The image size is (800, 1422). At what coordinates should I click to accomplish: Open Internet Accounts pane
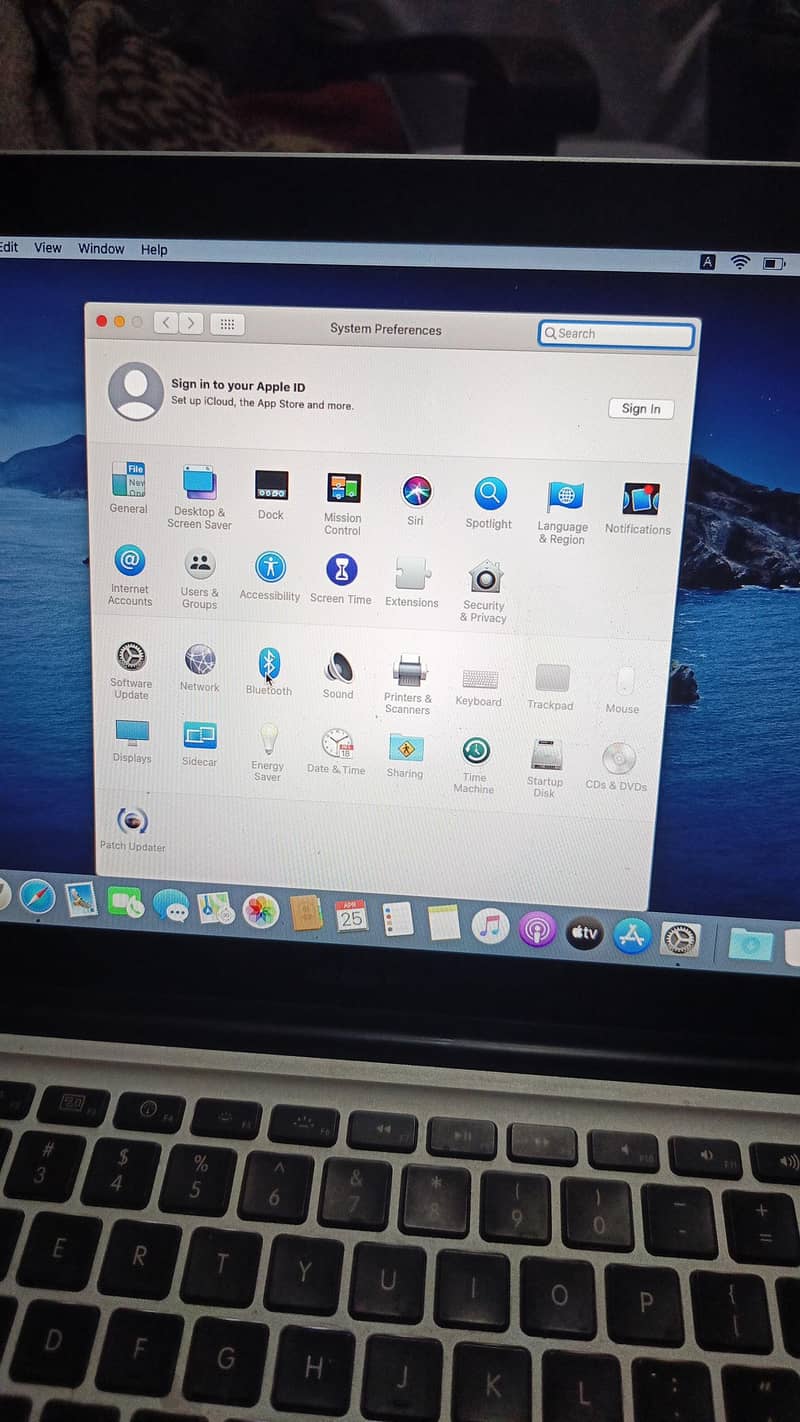tap(130, 575)
